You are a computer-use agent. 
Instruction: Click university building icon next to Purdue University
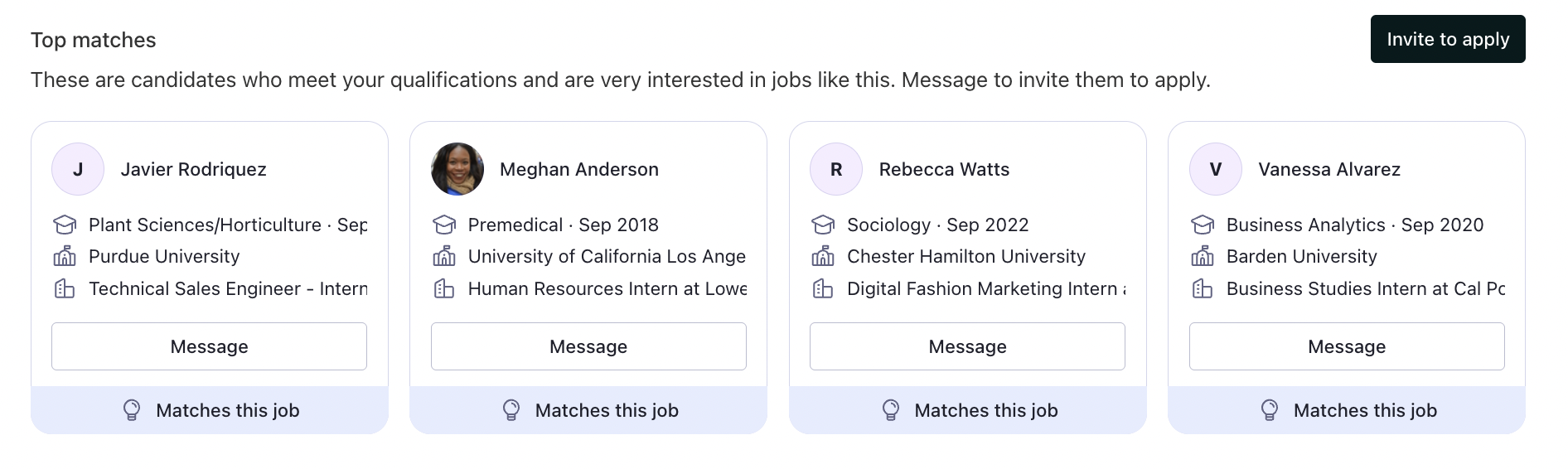click(65, 256)
